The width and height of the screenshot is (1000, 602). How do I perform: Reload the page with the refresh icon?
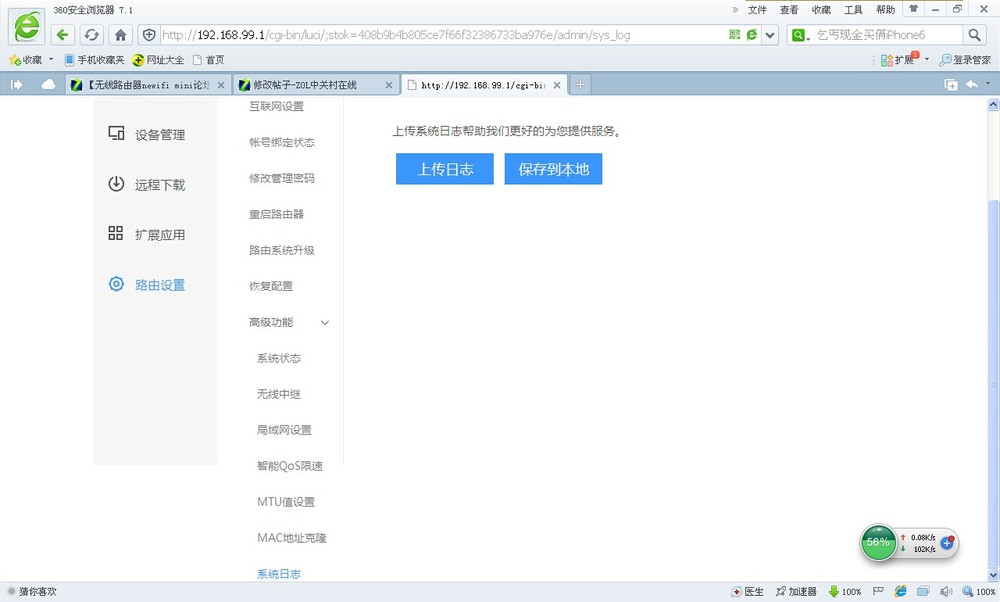coord(92,34)
